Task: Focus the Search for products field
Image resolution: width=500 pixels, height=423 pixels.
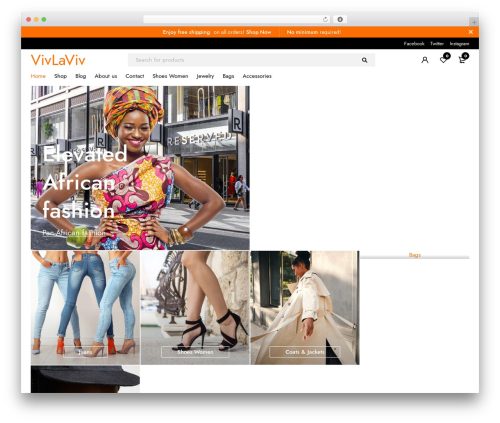Action: [x=251, y=60]
